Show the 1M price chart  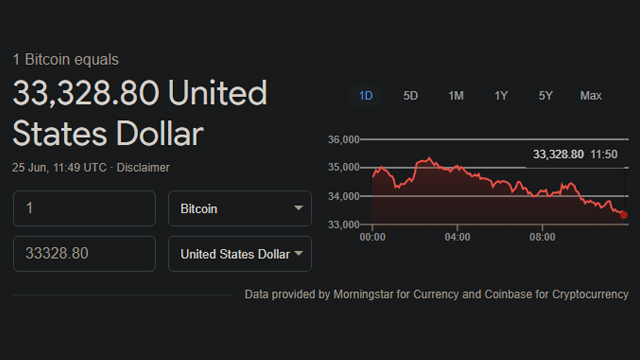[x=456, y=96]
